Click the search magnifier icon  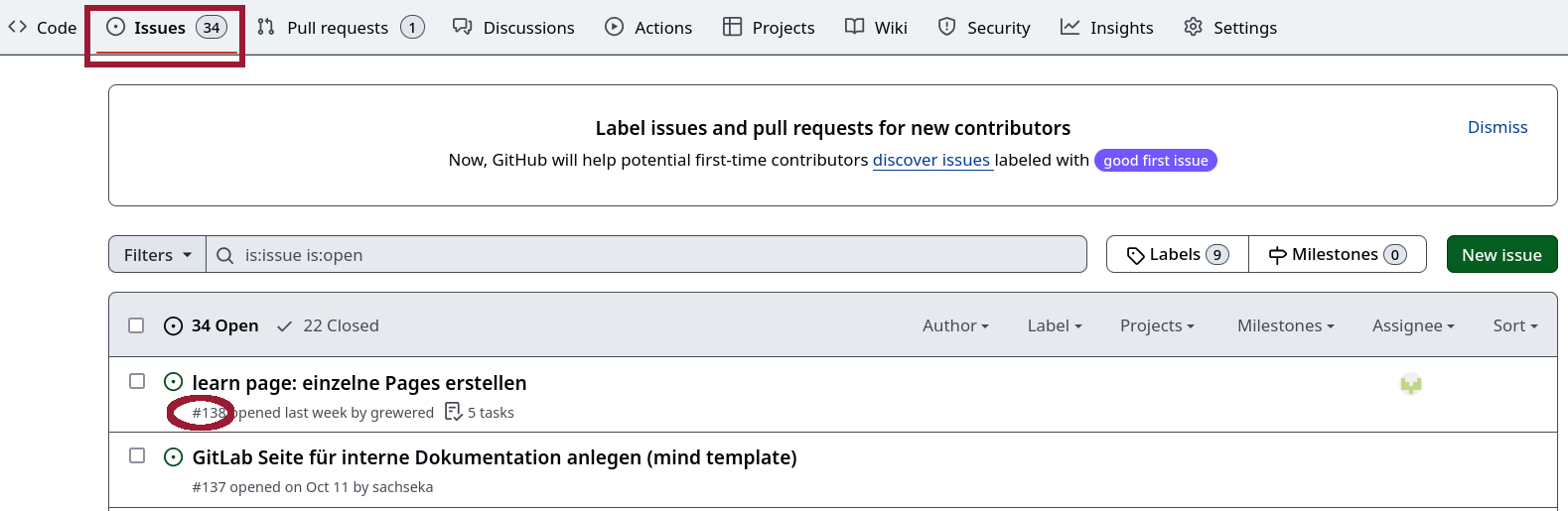pos(225,255)
